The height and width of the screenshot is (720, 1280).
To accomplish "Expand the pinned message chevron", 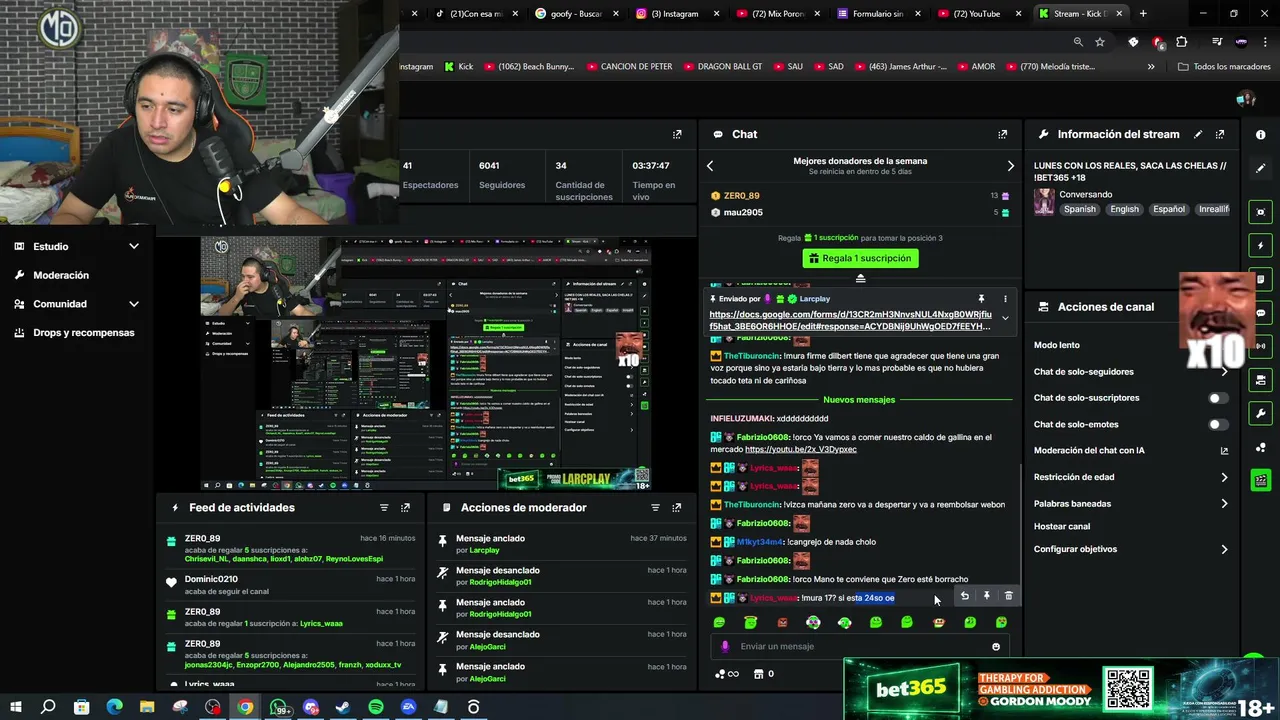I will [1005, 319].
